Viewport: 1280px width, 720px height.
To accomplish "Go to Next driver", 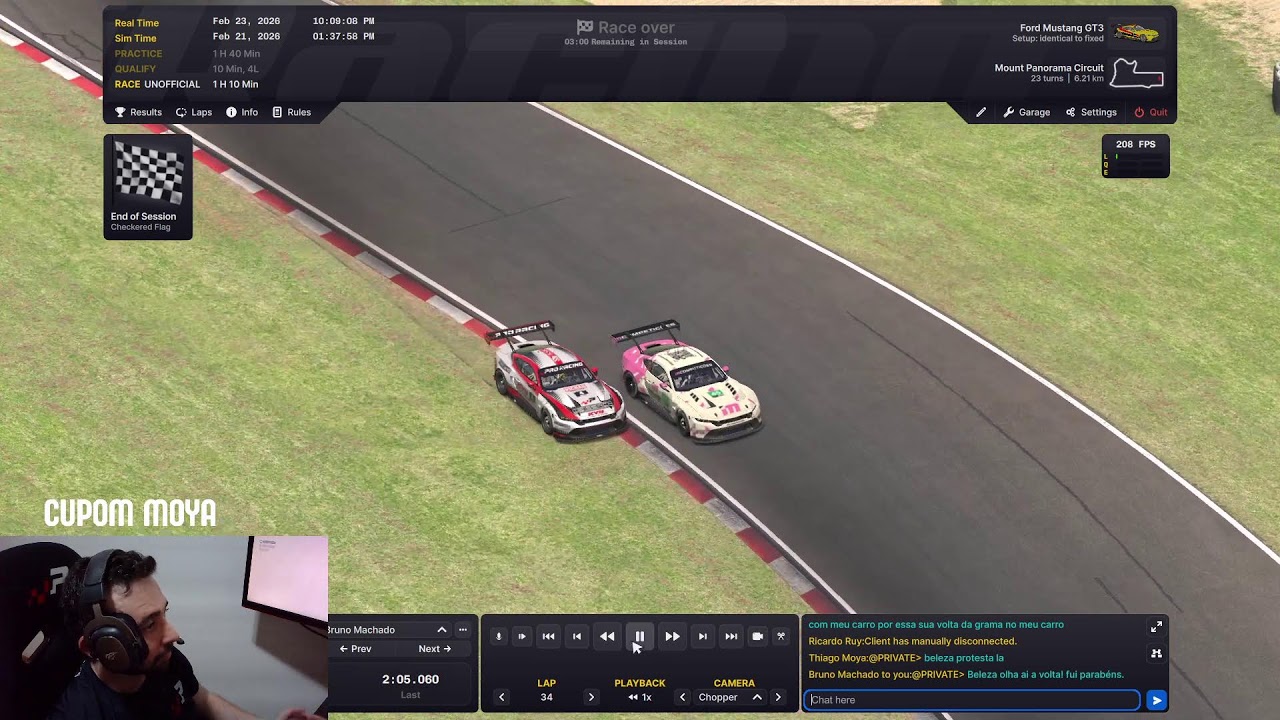I will click(435, 649).
